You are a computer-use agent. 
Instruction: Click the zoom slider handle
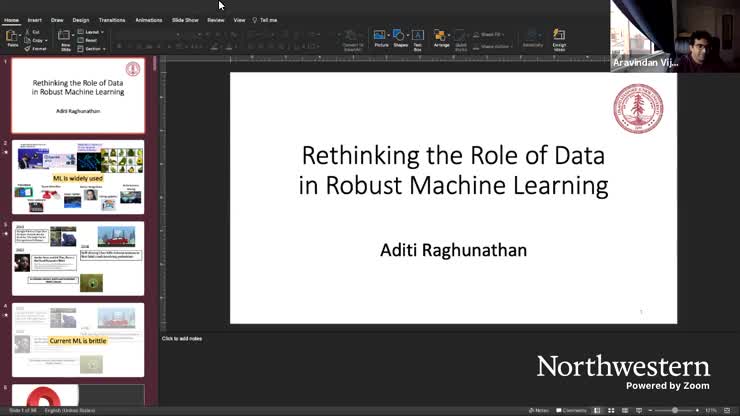point(675,410)
